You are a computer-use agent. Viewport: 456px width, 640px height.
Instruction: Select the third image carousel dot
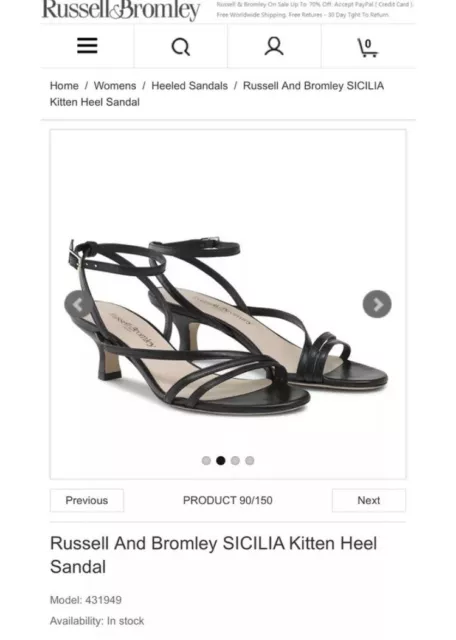235,460
